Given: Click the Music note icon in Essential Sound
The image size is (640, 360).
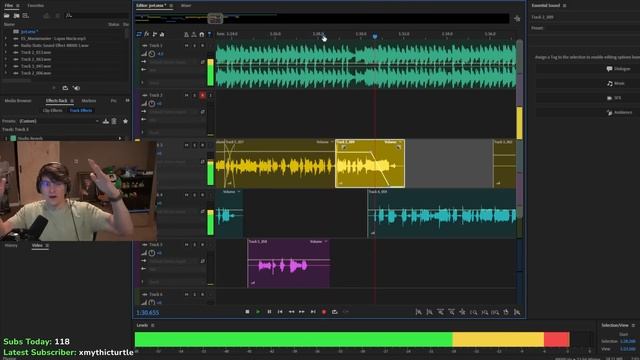Looking at the screenshot, I should coord(609,83).
